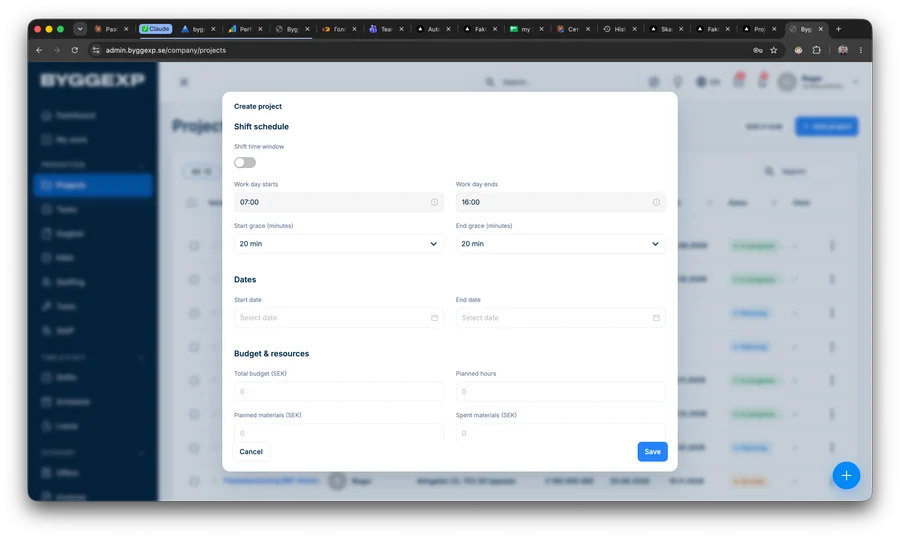Focus the Spent materials (SEK) input
Viewport: 900px width, 538px height.
tap(560, 432)
